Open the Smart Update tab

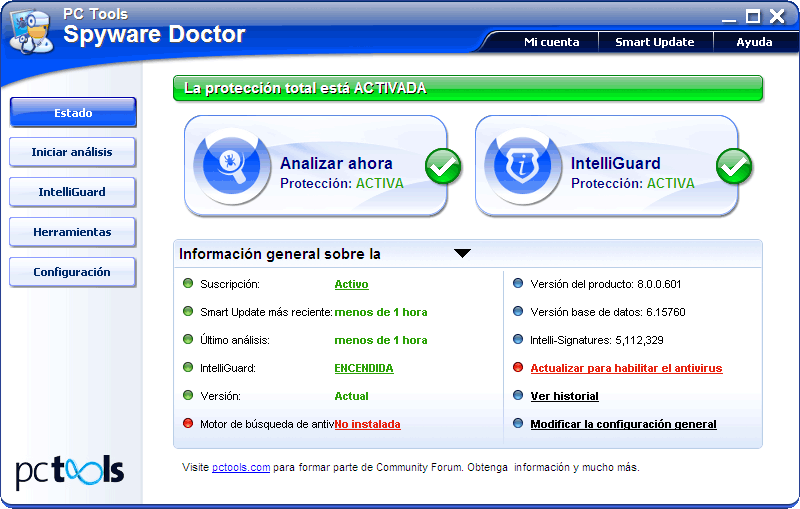click(654, 42)
